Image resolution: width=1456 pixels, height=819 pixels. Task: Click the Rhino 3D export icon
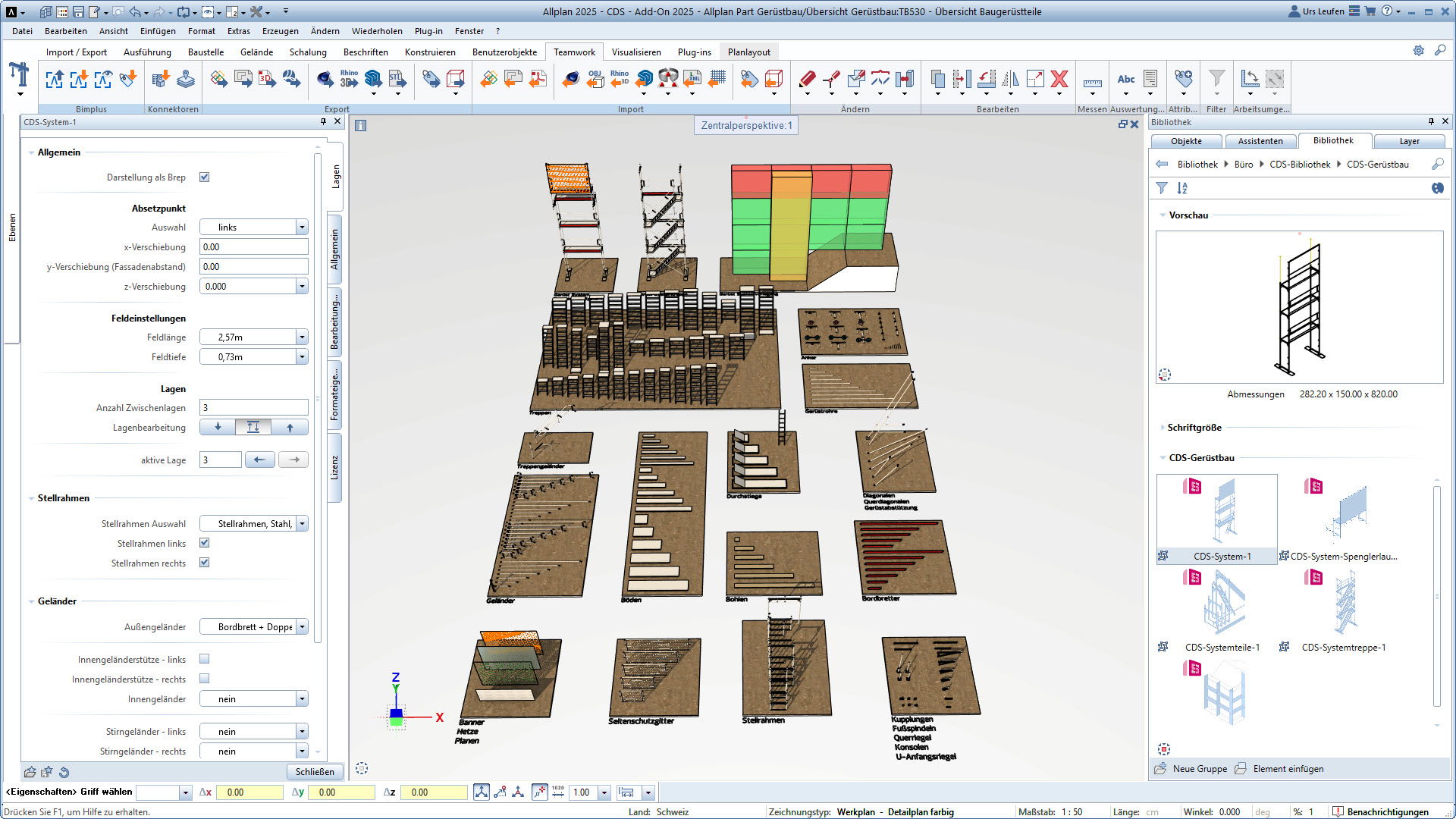pos(349,78)
